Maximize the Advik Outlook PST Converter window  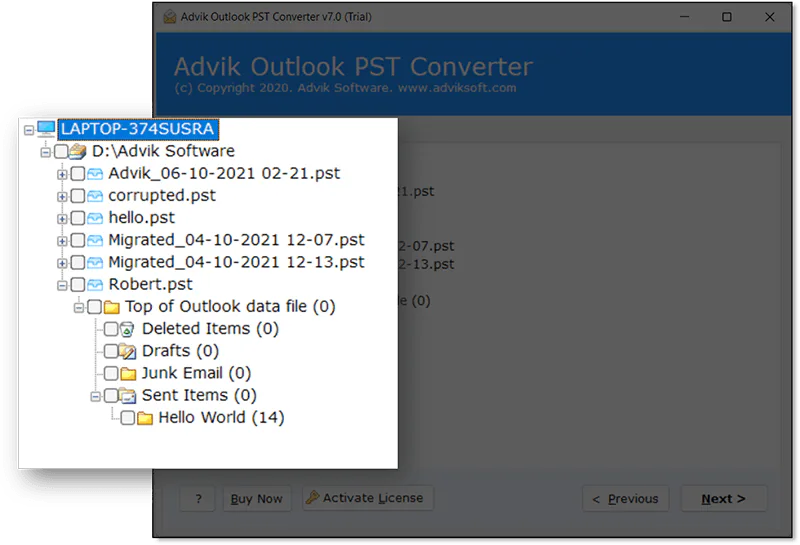pos(727,17)
